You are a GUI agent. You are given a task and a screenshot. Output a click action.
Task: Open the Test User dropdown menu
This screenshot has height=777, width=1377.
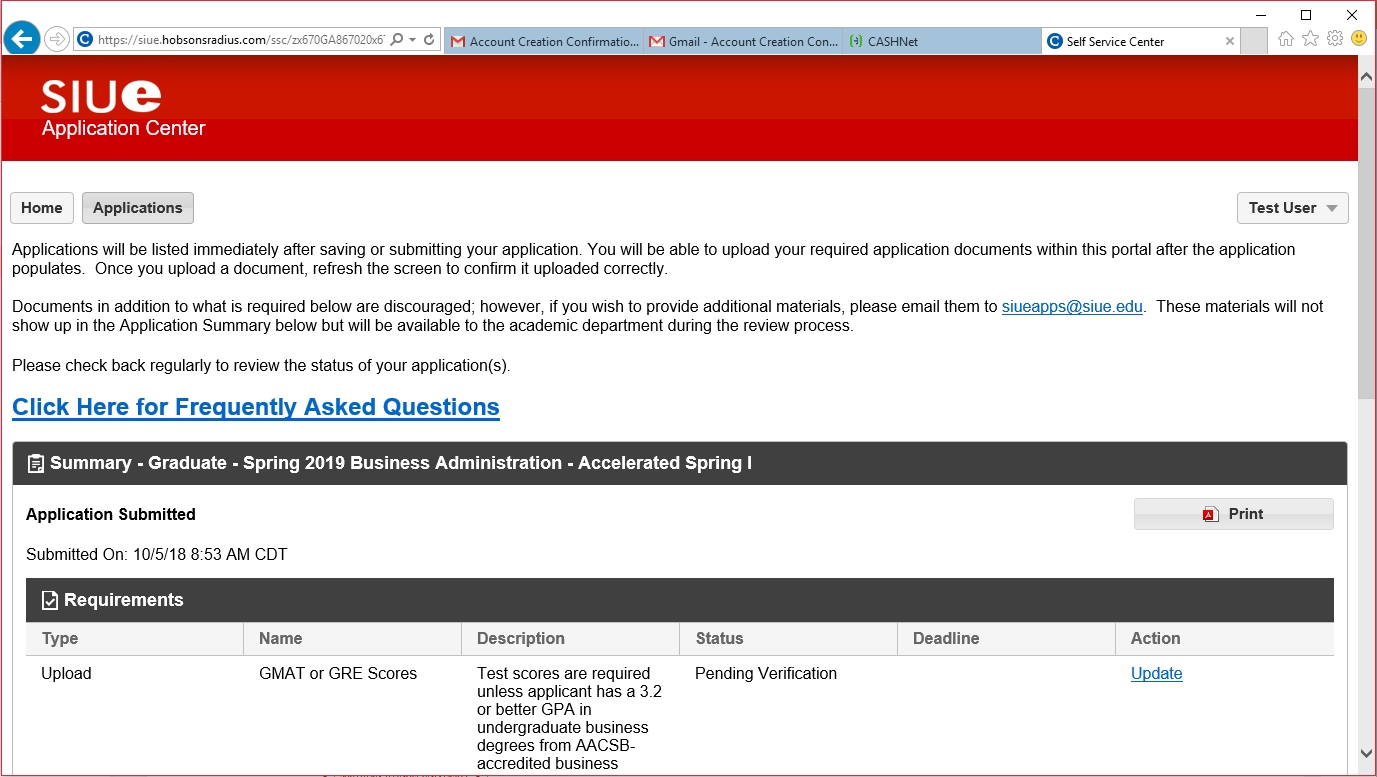pyautogui.click(x=1292, y=208)
